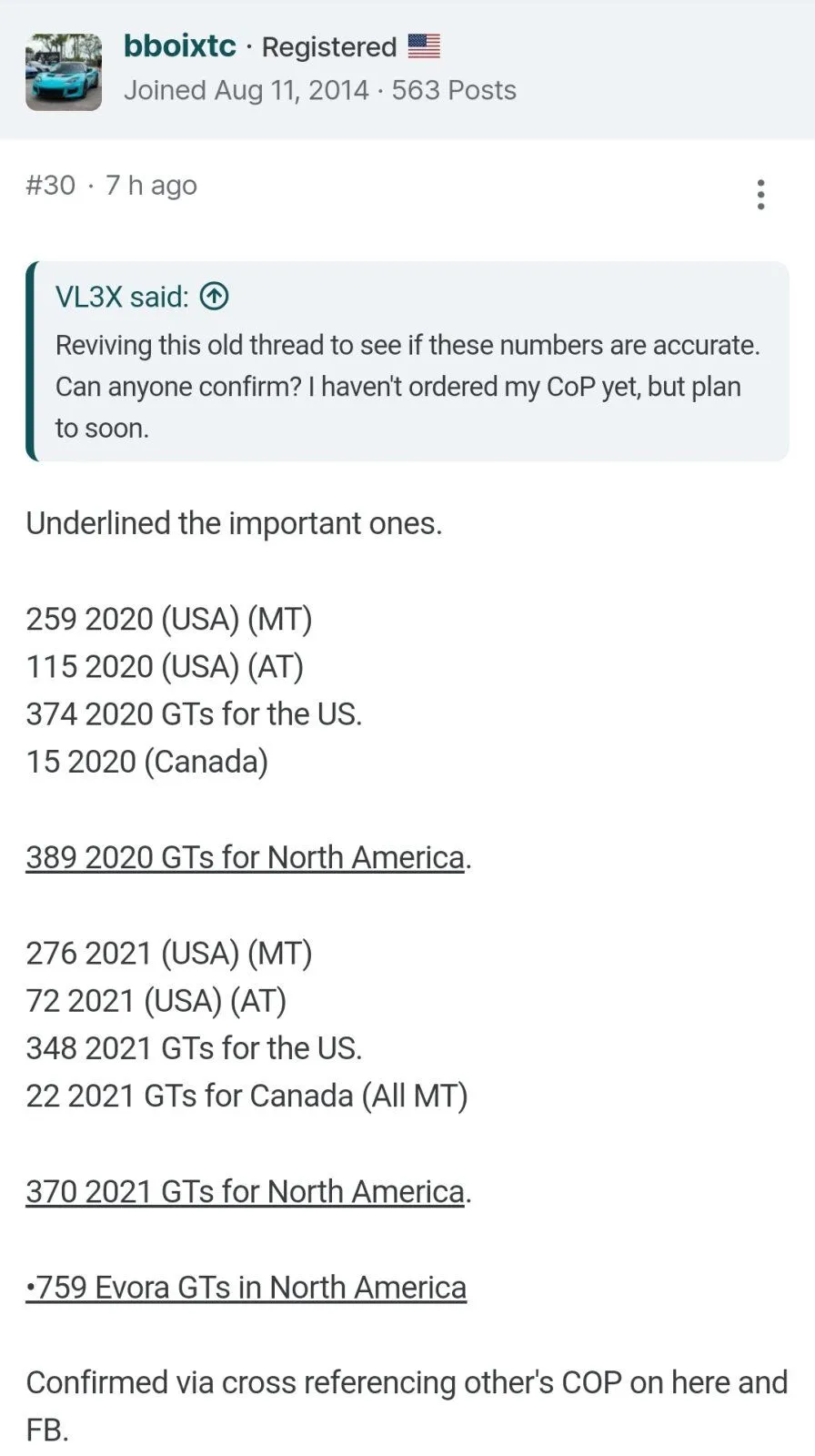Select the #30 post number link

click(x=51, y=185)
